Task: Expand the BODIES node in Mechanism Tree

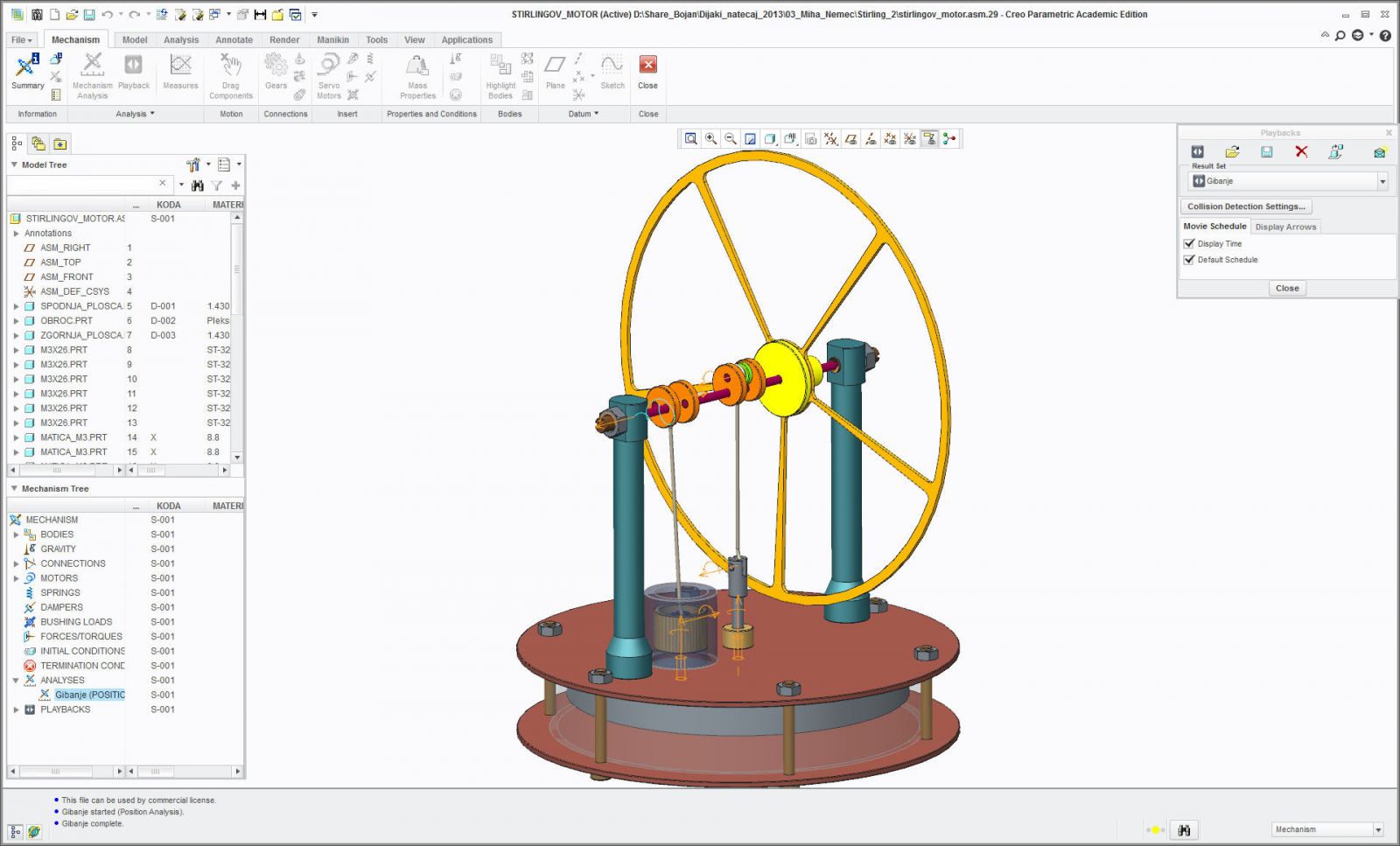Action: coord(16,535)
